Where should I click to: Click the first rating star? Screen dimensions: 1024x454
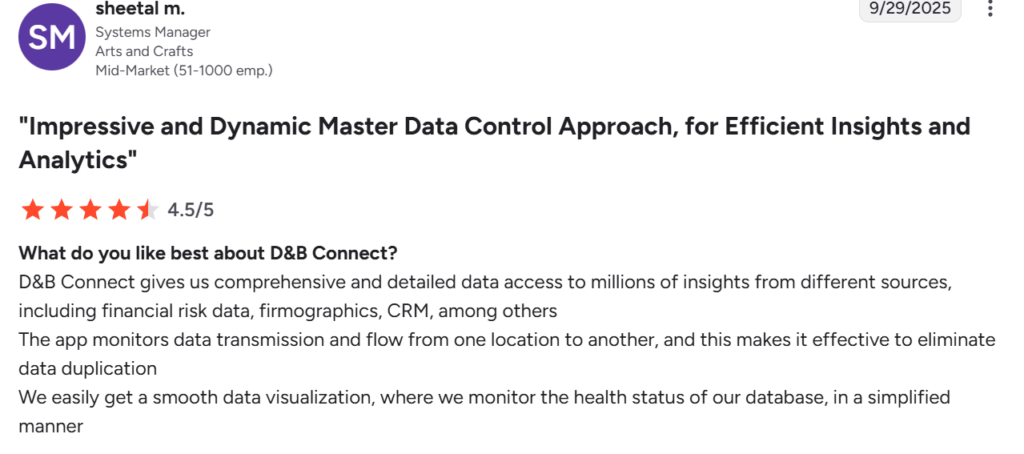click(x=32, y=210)
